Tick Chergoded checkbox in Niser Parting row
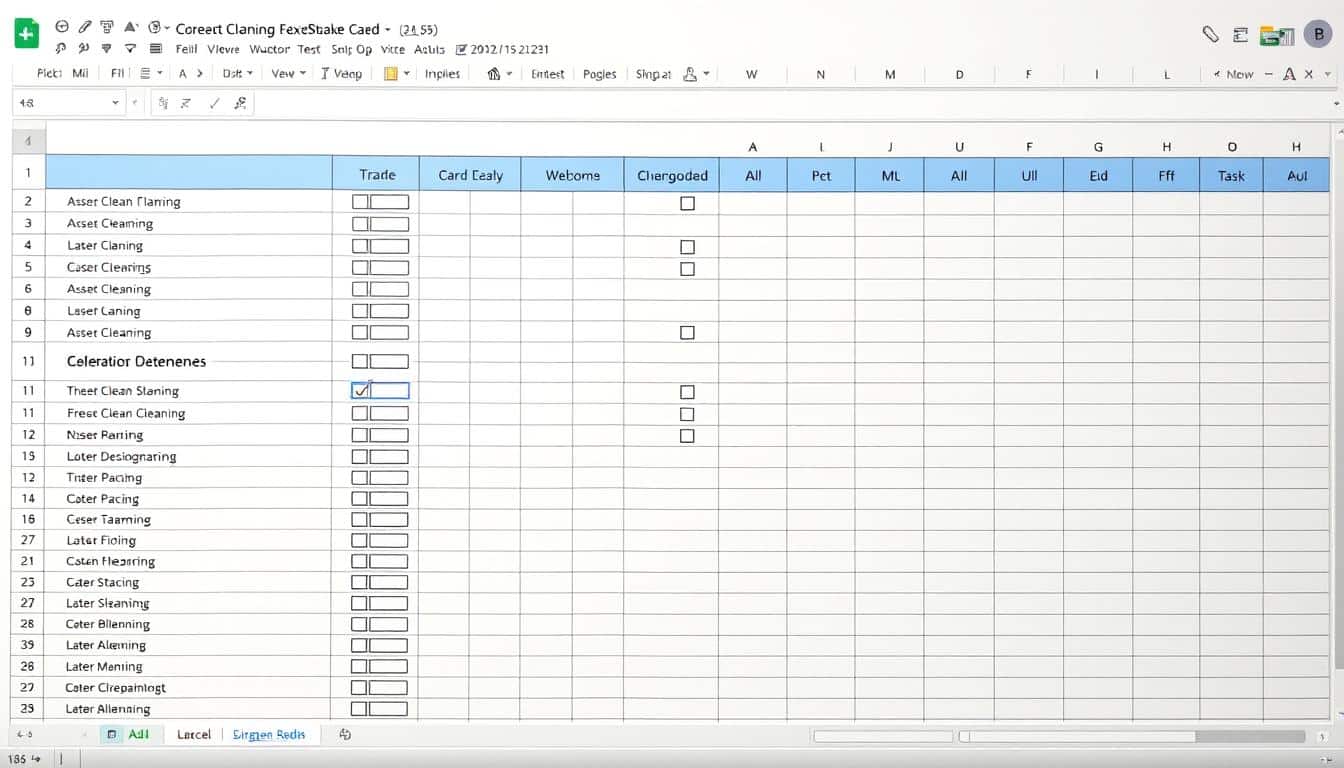Viewport: 1344px width, 768px height. pos(687,436)
